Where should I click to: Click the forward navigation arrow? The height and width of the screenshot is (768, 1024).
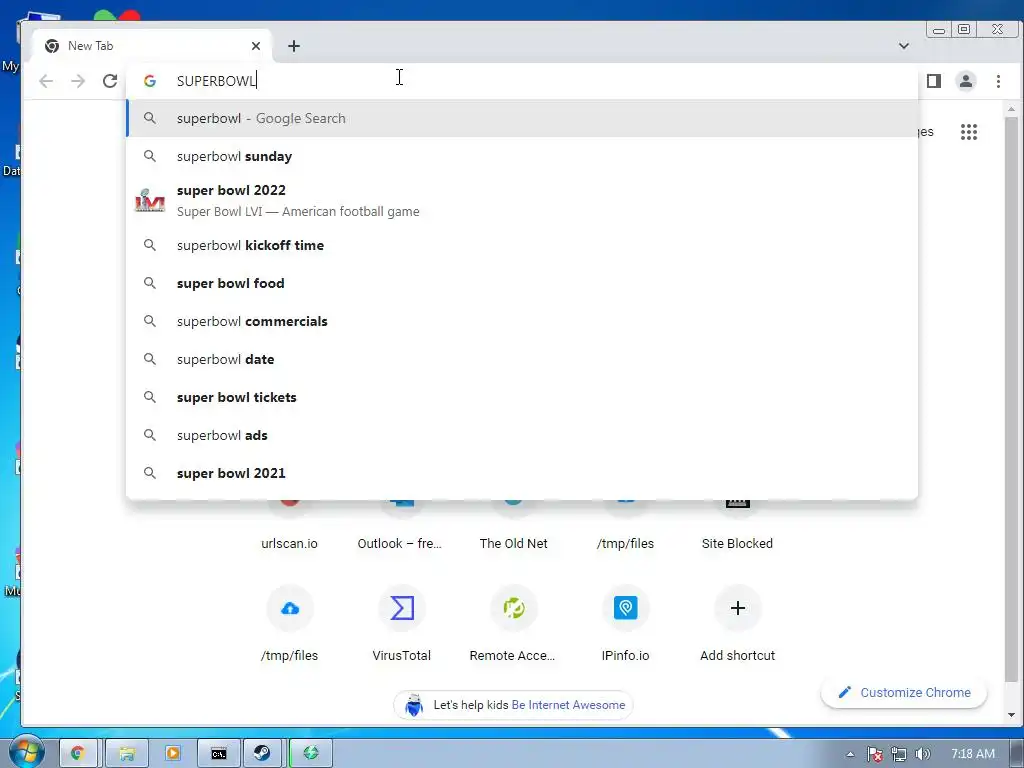click(x=78, y=81)
